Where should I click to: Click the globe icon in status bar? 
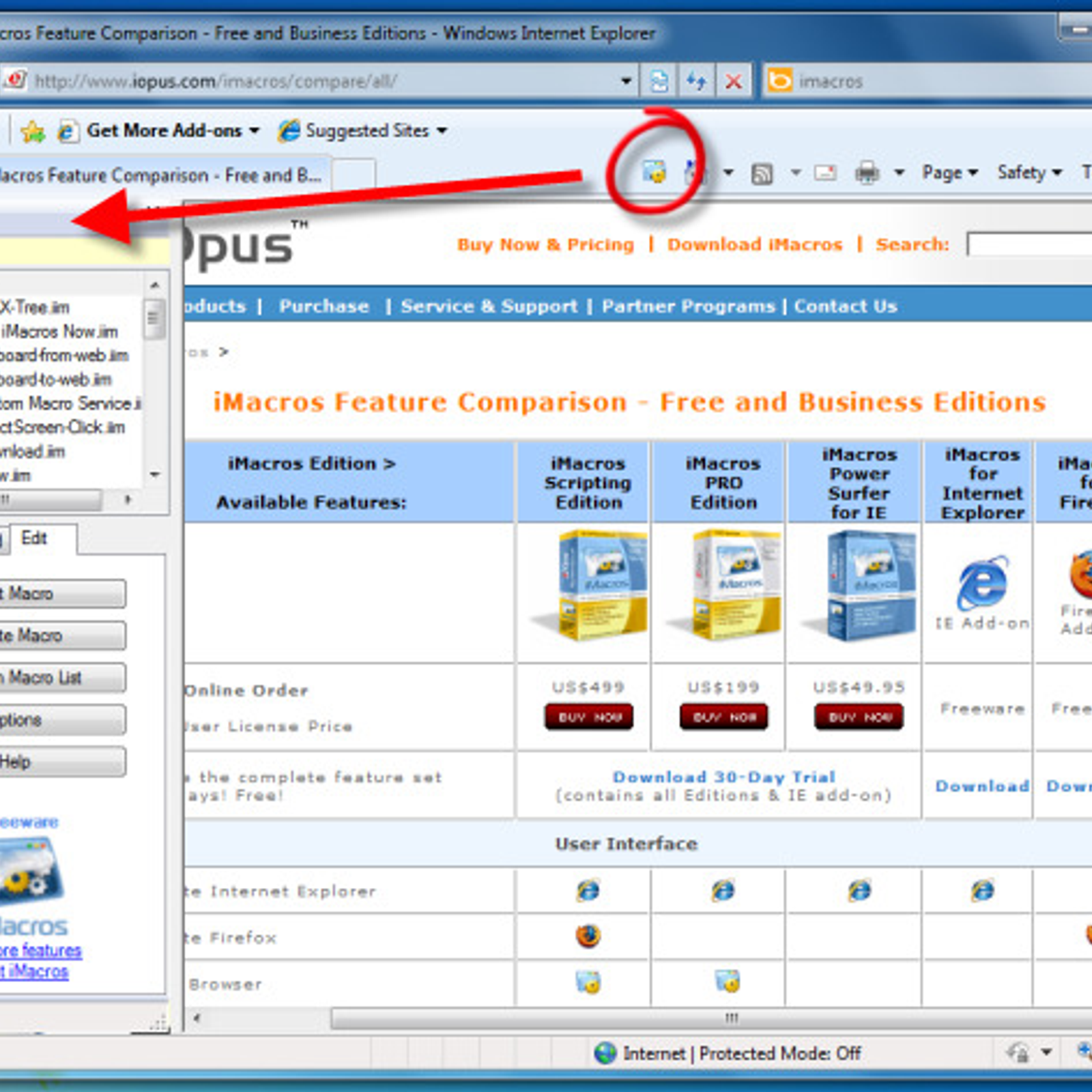point(605,1053)
